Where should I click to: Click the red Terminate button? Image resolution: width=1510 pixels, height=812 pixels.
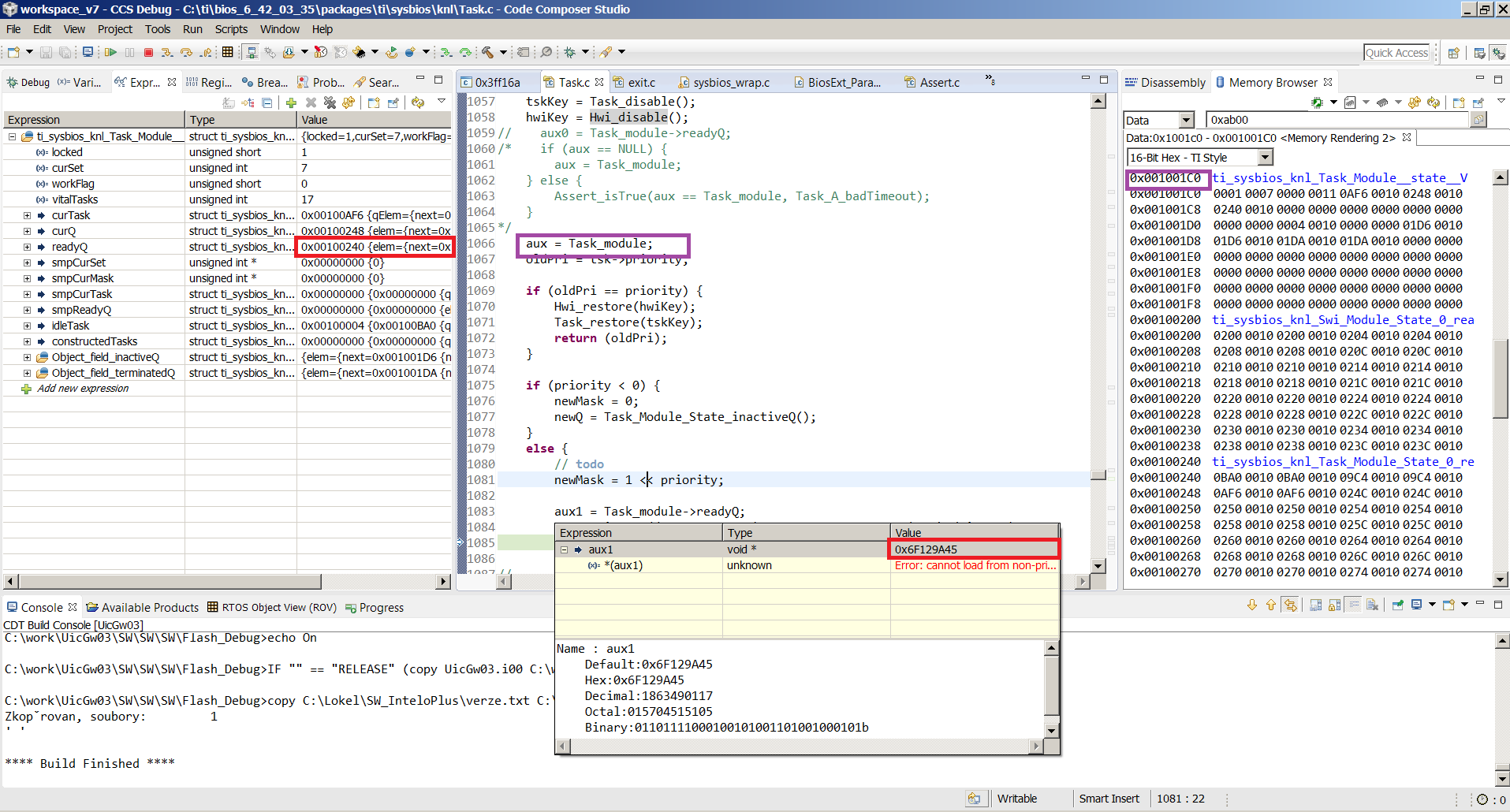148,52
